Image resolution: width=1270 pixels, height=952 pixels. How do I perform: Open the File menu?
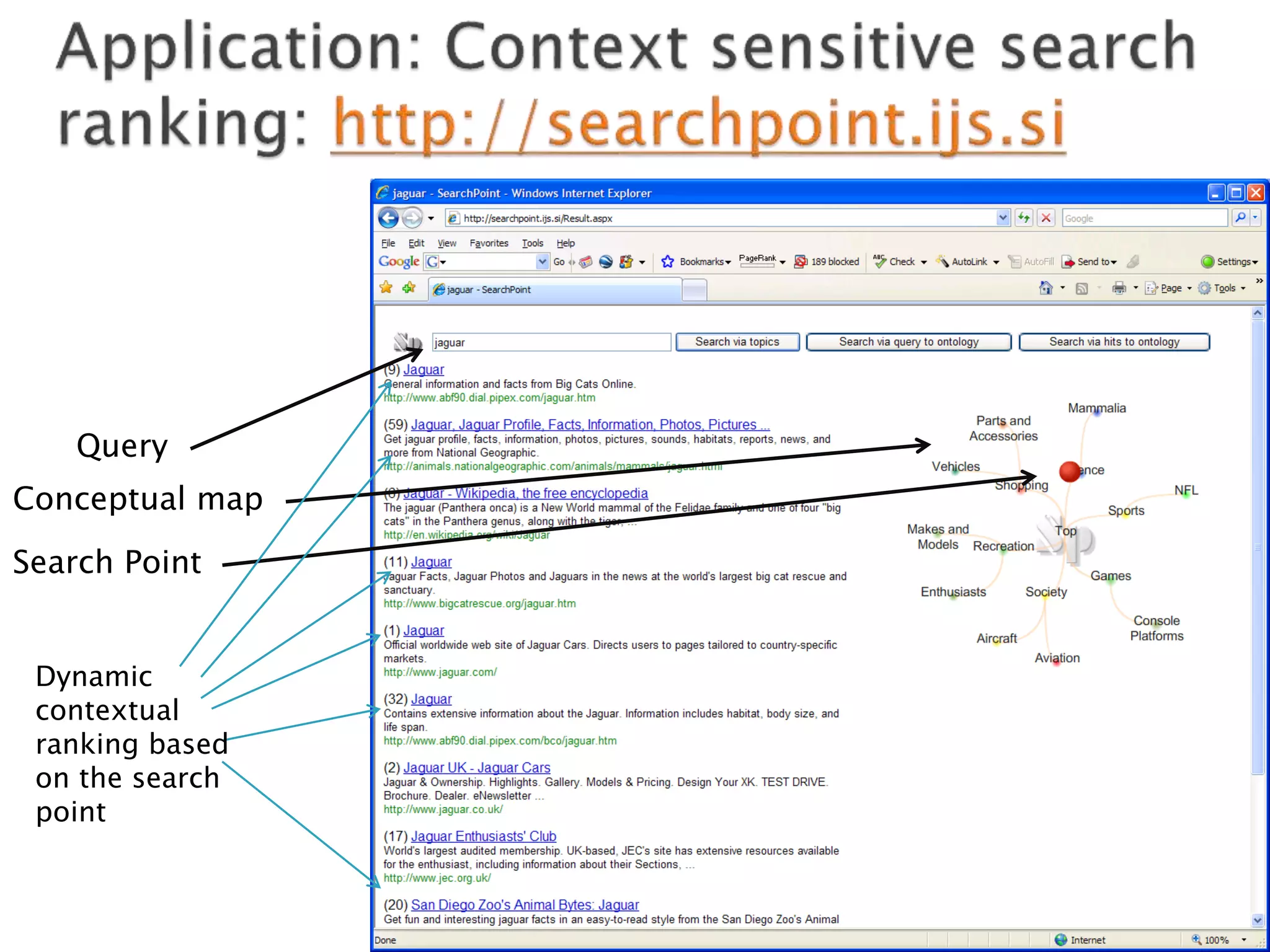[388, 243]
